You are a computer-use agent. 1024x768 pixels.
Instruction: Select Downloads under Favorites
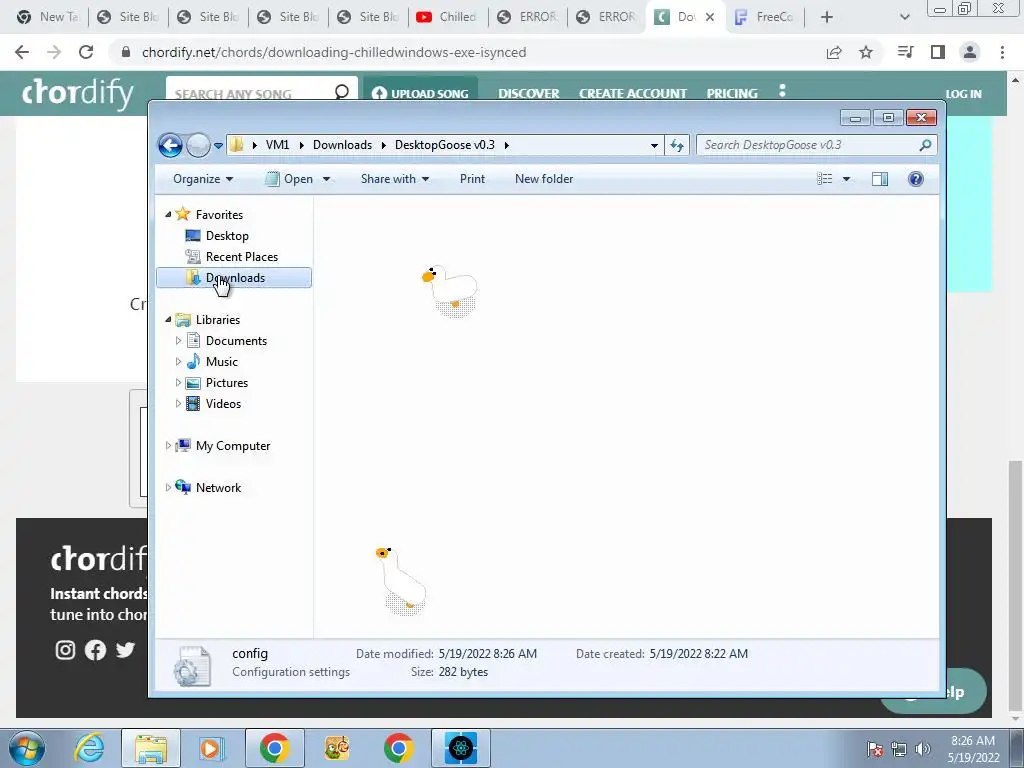click(x=234, y=278)
